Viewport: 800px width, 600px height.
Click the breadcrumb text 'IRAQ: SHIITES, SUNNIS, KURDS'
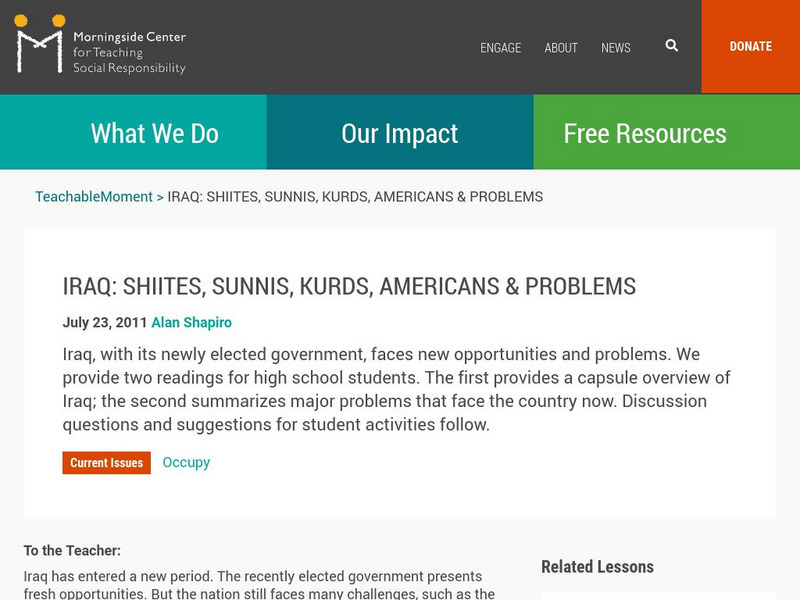coord(269,196)
